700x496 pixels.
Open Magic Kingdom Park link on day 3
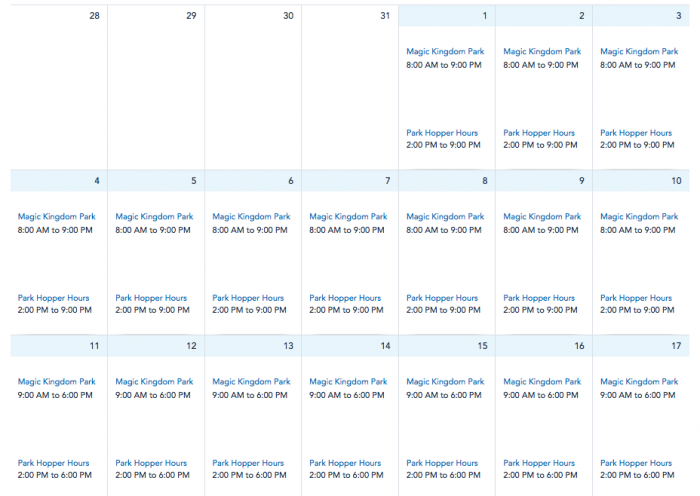639,52
